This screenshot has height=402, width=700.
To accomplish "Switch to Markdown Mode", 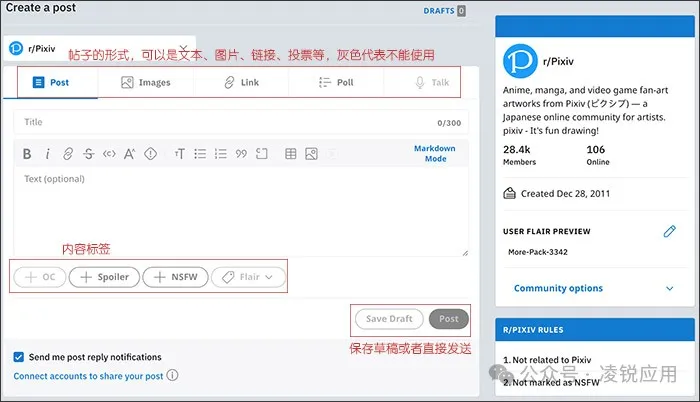I will tap(435, 153).
